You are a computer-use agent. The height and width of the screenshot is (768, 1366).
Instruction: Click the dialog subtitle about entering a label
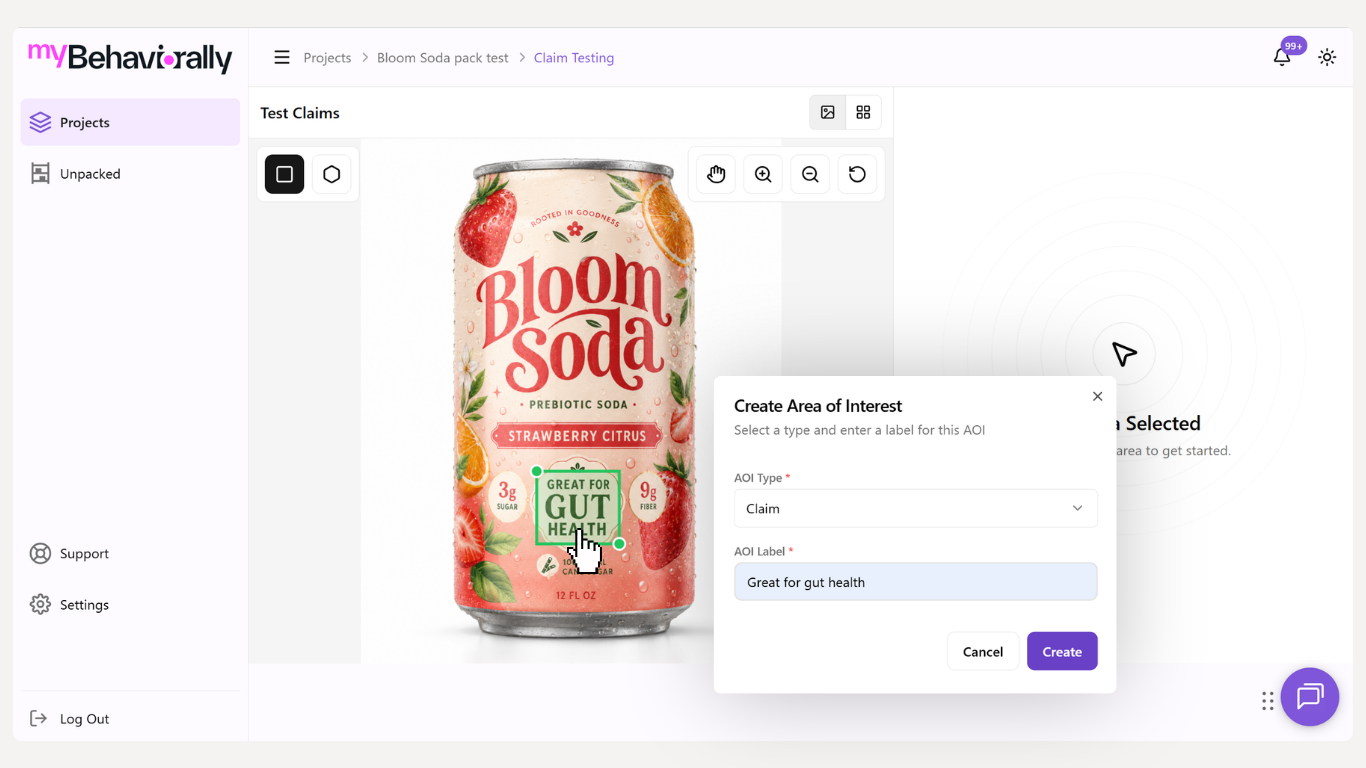point(860,430)
